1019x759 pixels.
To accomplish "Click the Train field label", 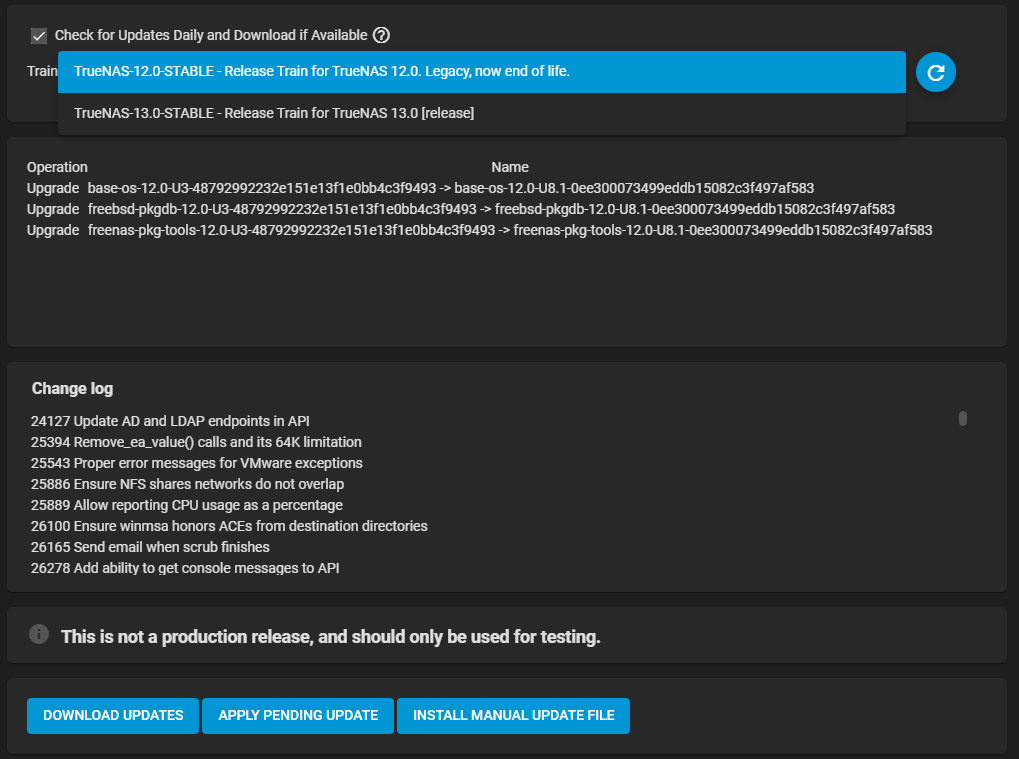I will click(x=42, y=71).
